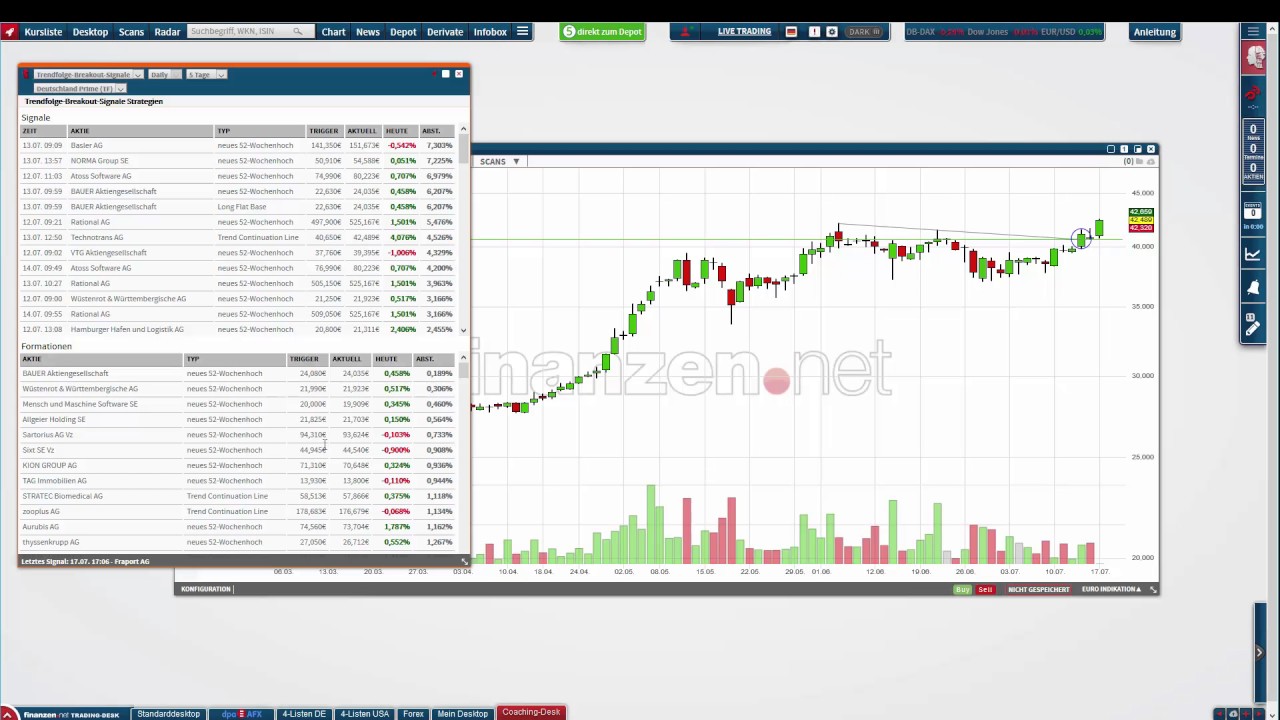Click the search magnifier in Suchbegriff field

click(297, 32)
